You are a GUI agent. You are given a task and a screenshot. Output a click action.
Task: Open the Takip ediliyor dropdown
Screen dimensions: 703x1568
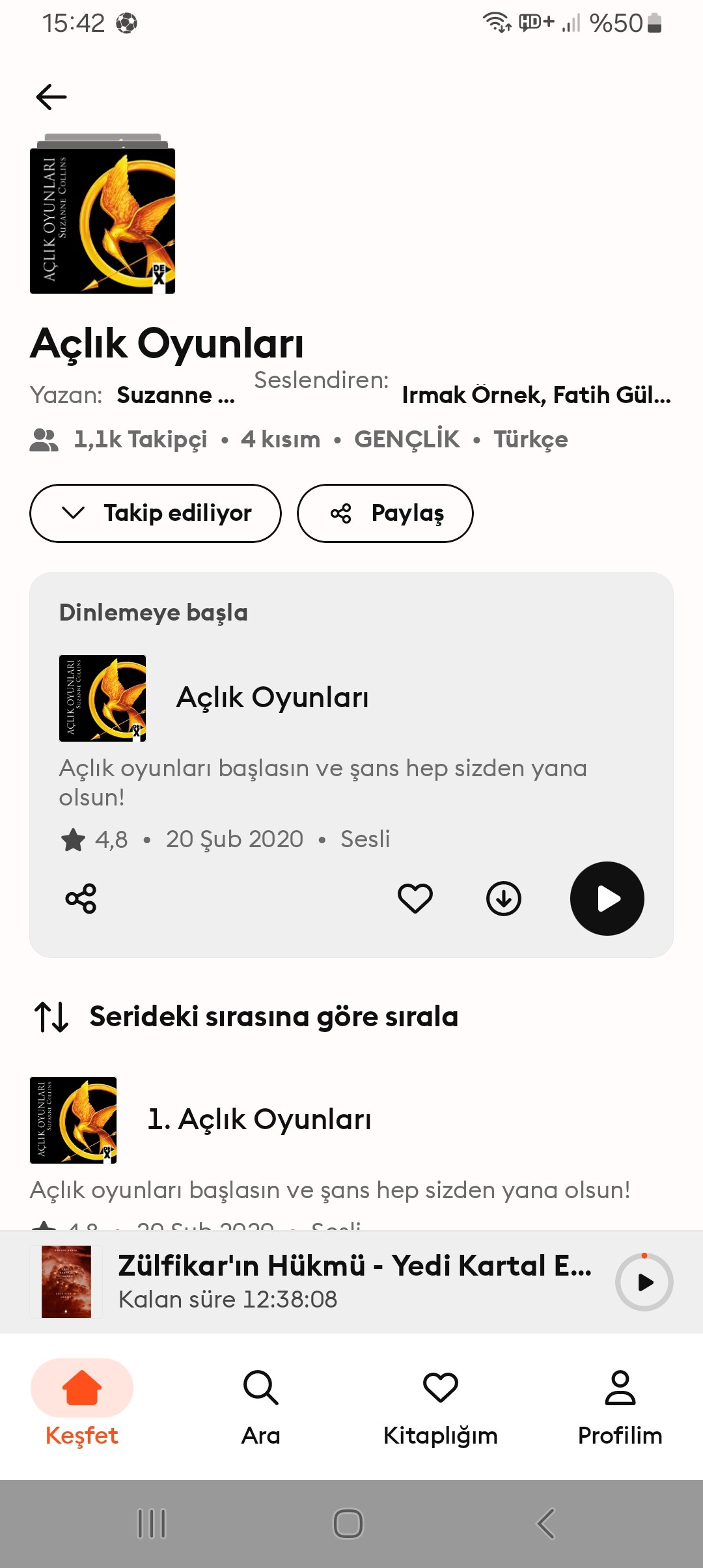[x=155, y=513]
